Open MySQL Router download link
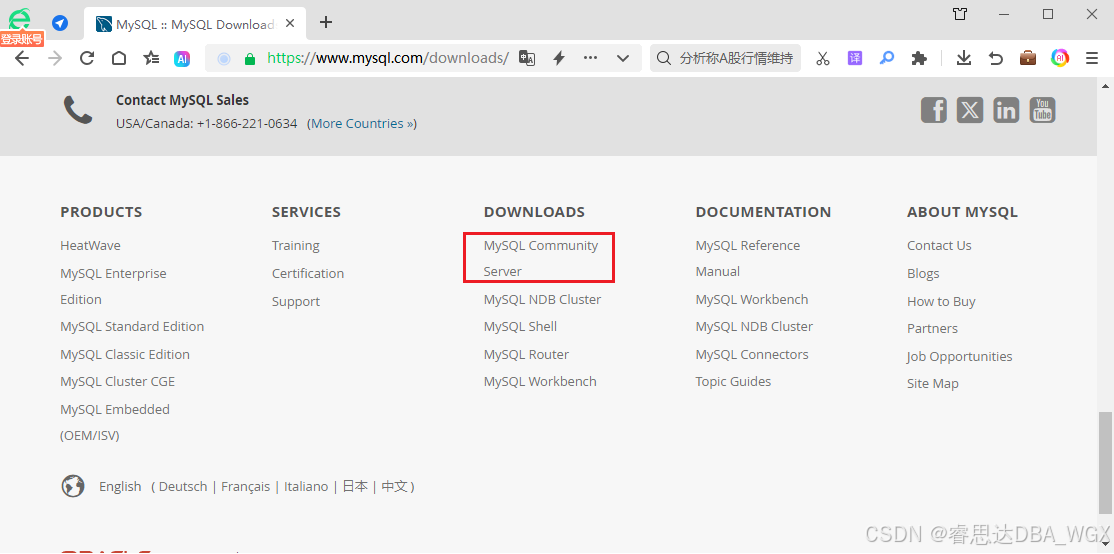Viewport: 1114px width, 554px height. coord(526,354)
